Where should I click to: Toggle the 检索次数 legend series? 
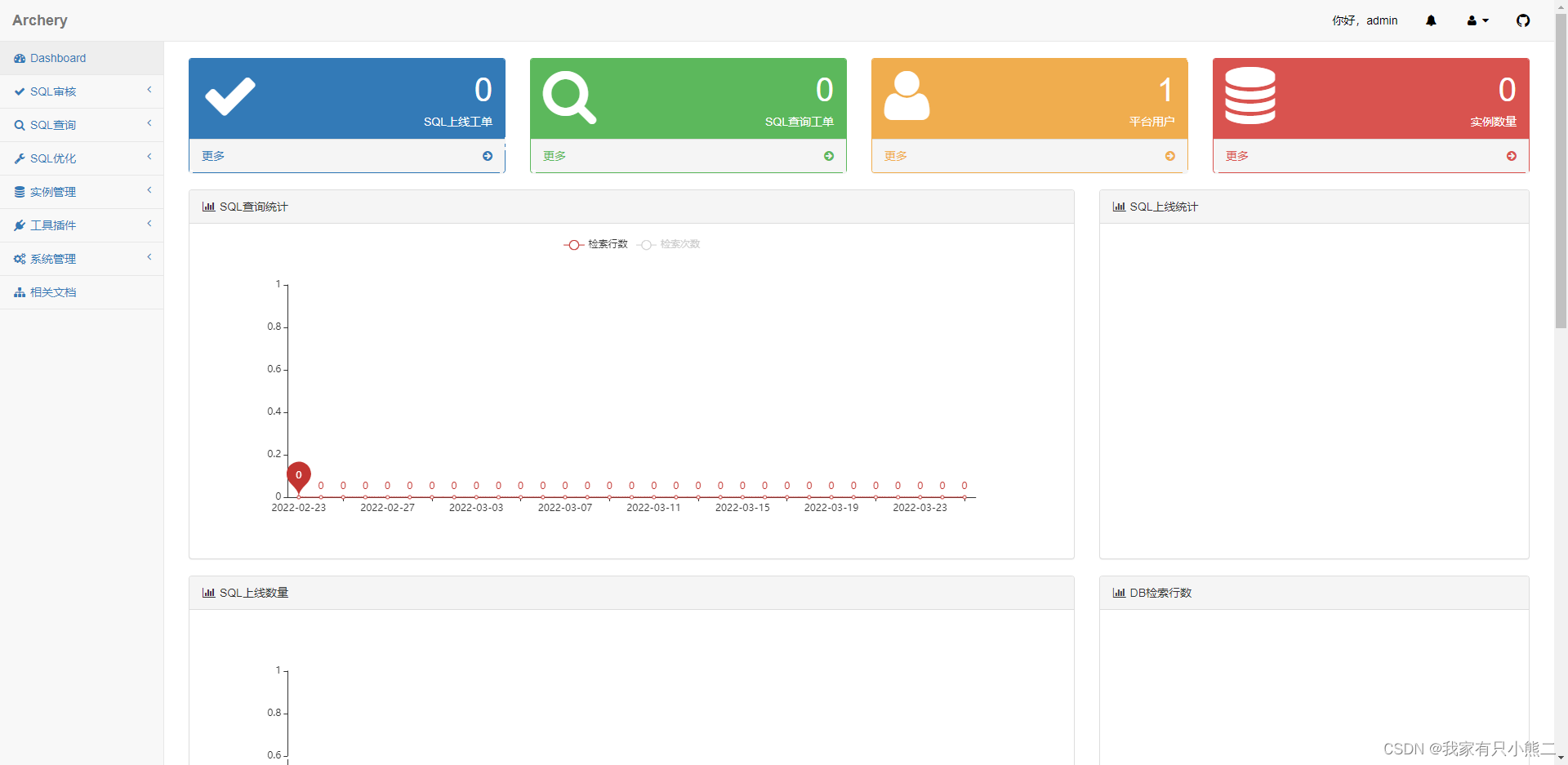click(669, 244)
